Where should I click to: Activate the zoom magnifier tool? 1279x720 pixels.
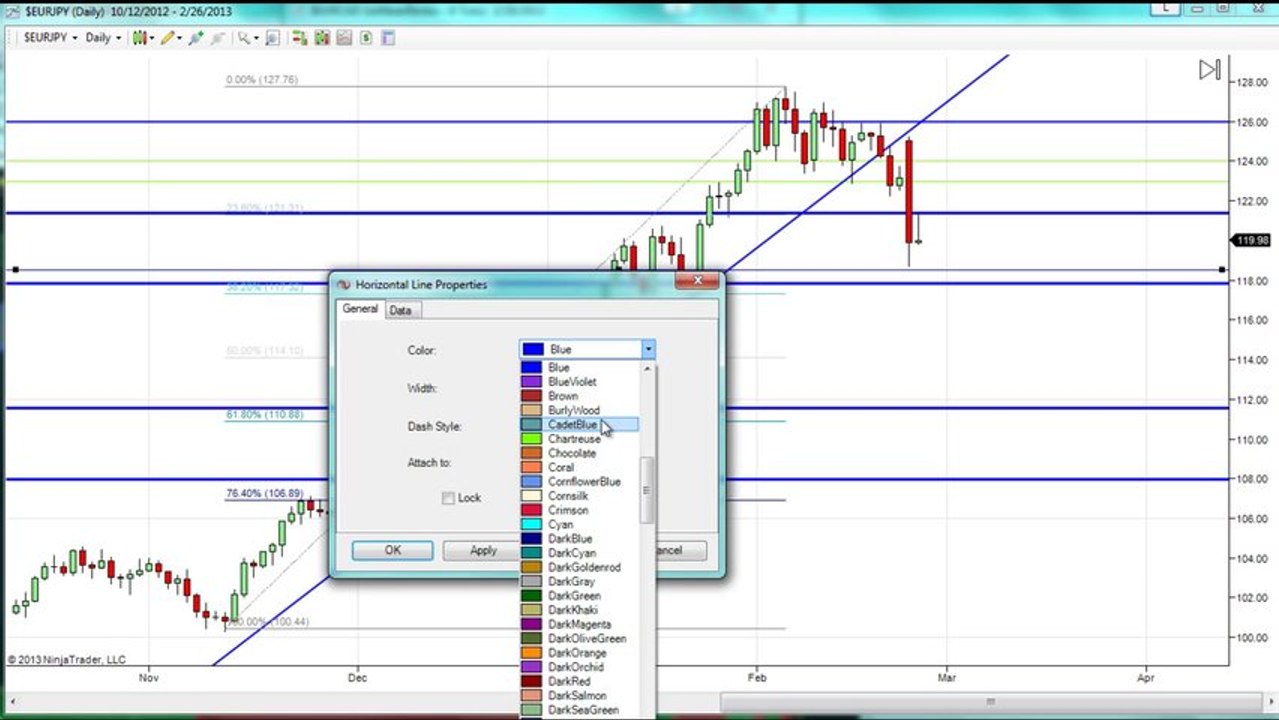tap(244, 38)
